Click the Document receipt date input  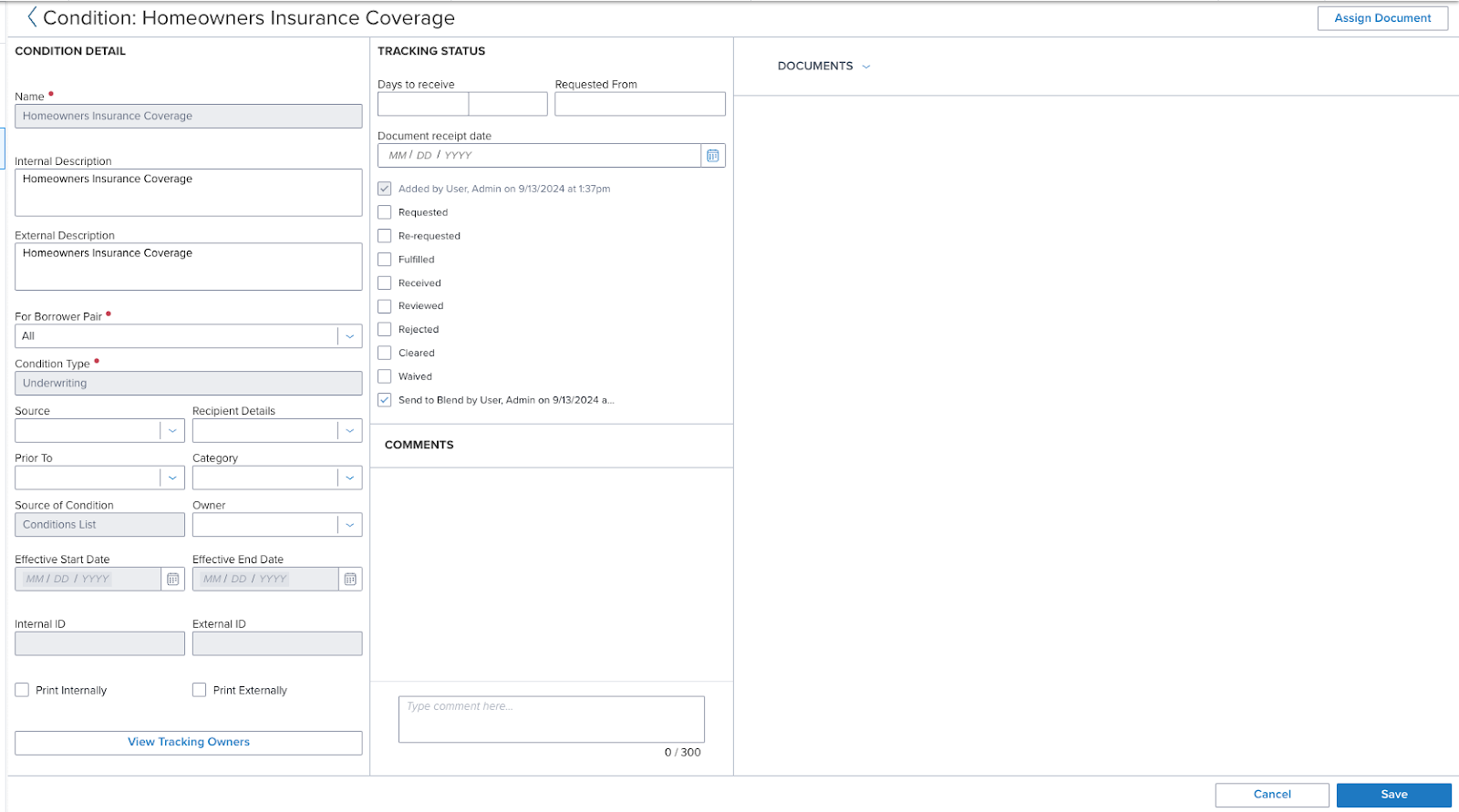(539, 156)
